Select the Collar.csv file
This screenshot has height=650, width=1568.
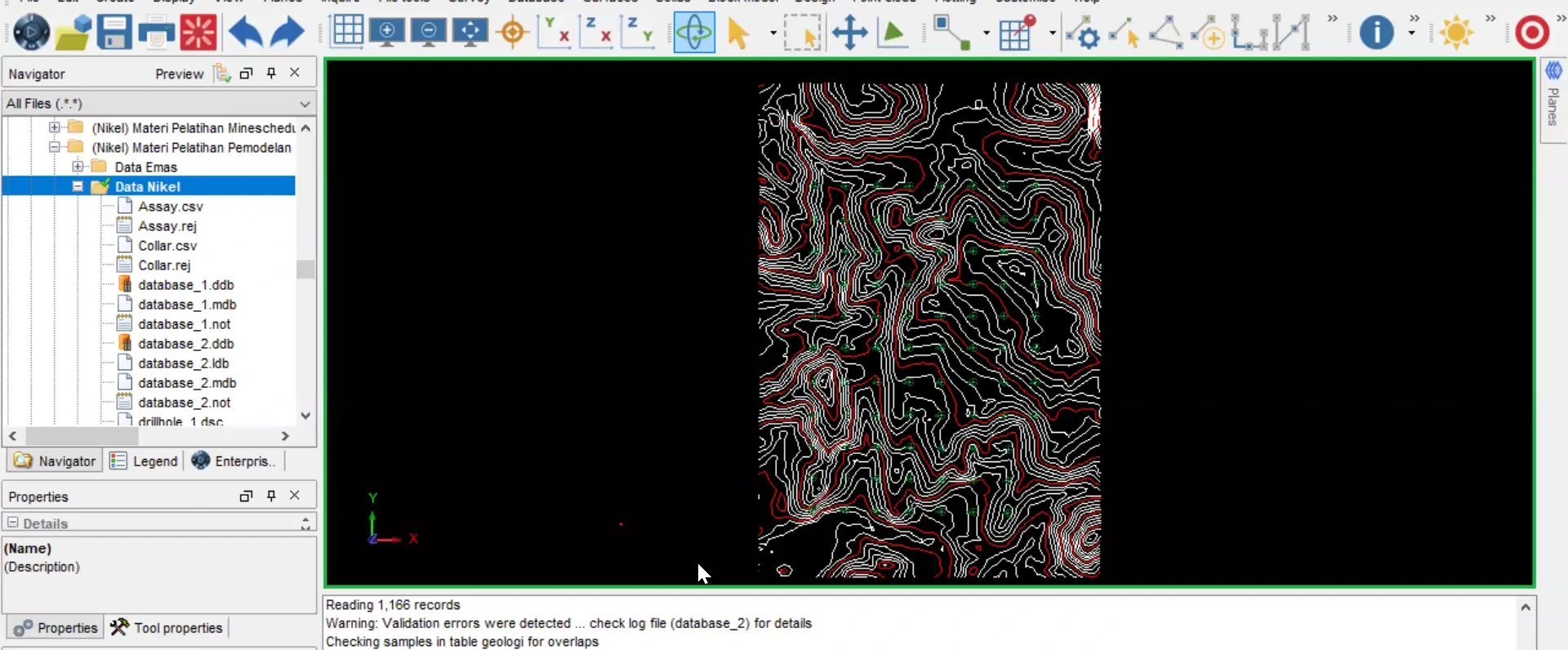pyautogui.click(x=167, y=246)
